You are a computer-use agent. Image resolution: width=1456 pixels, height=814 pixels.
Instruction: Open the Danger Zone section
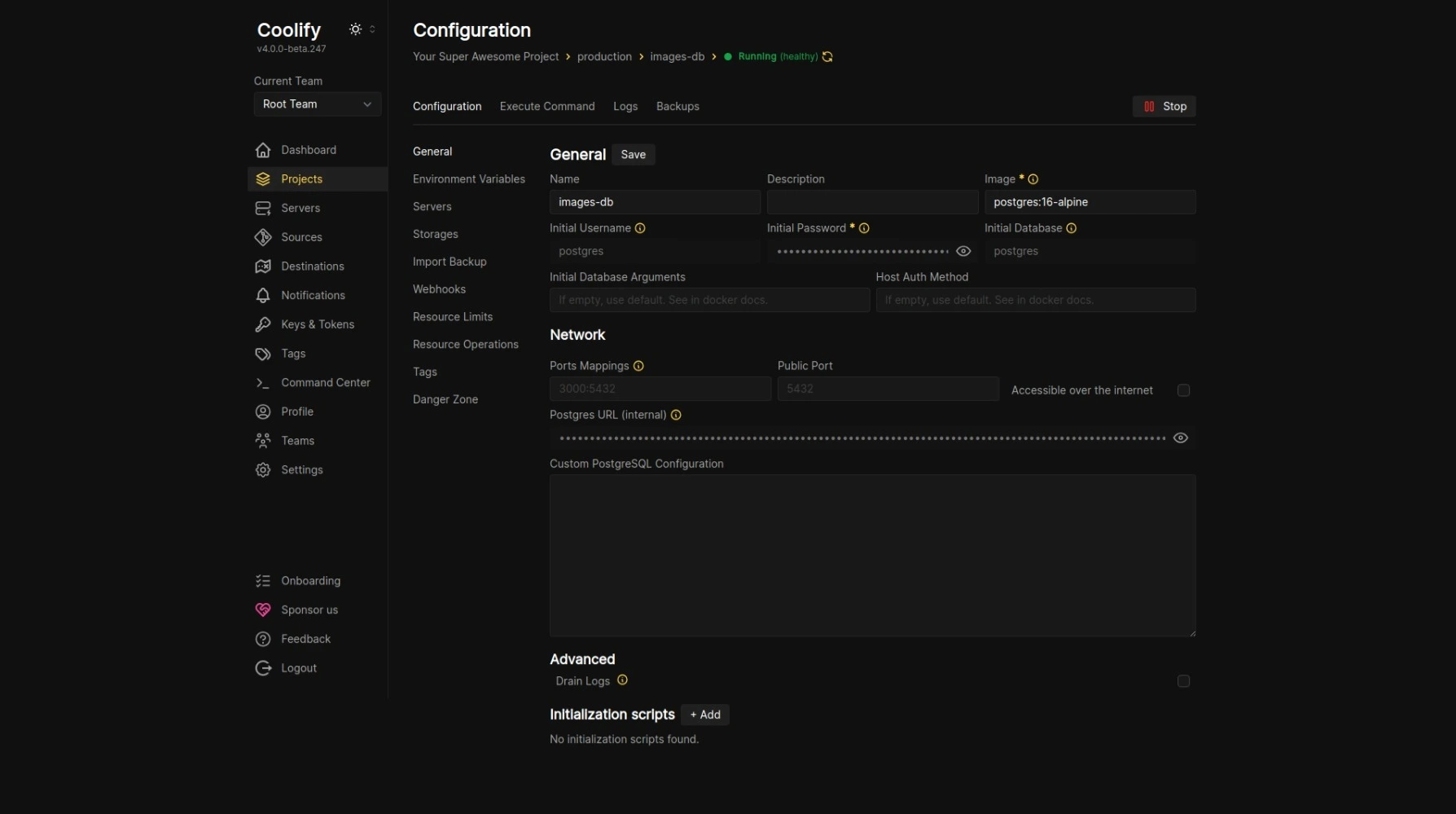coord(445,399)
